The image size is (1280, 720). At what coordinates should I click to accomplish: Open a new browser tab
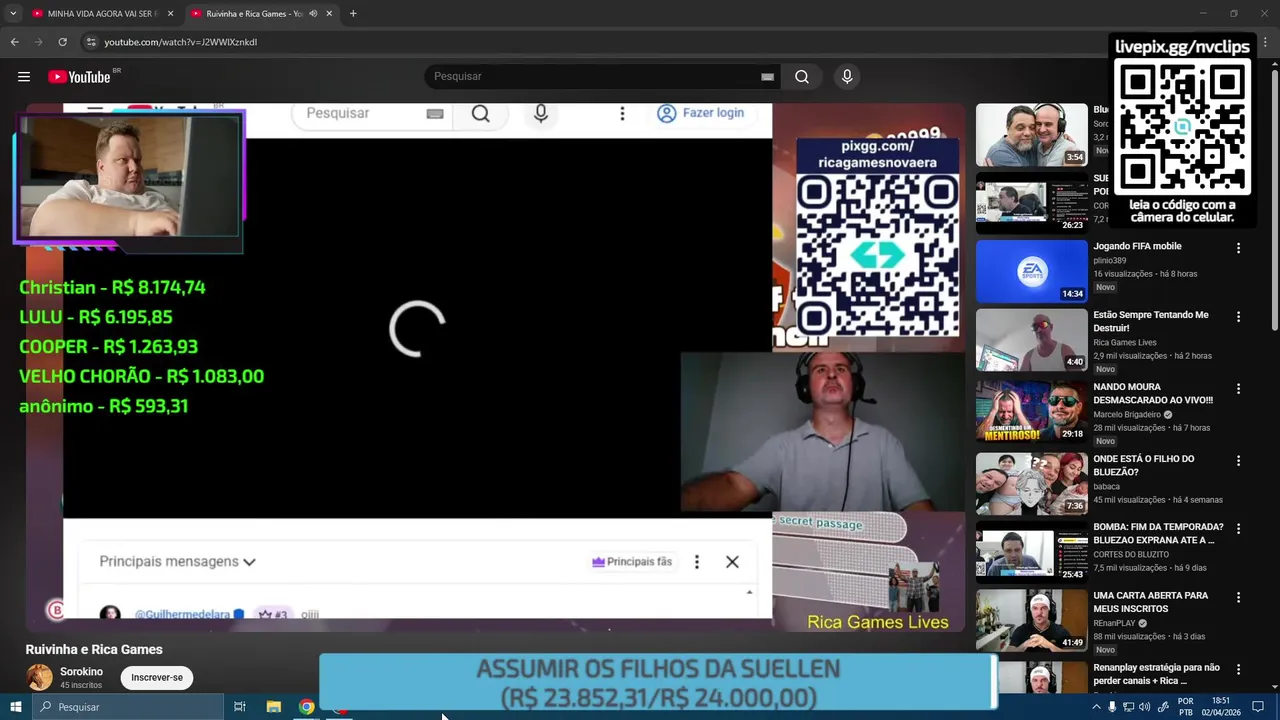[x=353, y=14]
